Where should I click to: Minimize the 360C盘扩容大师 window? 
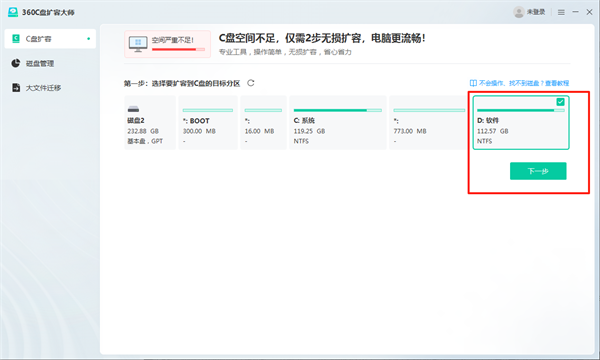tap(575, 12)
